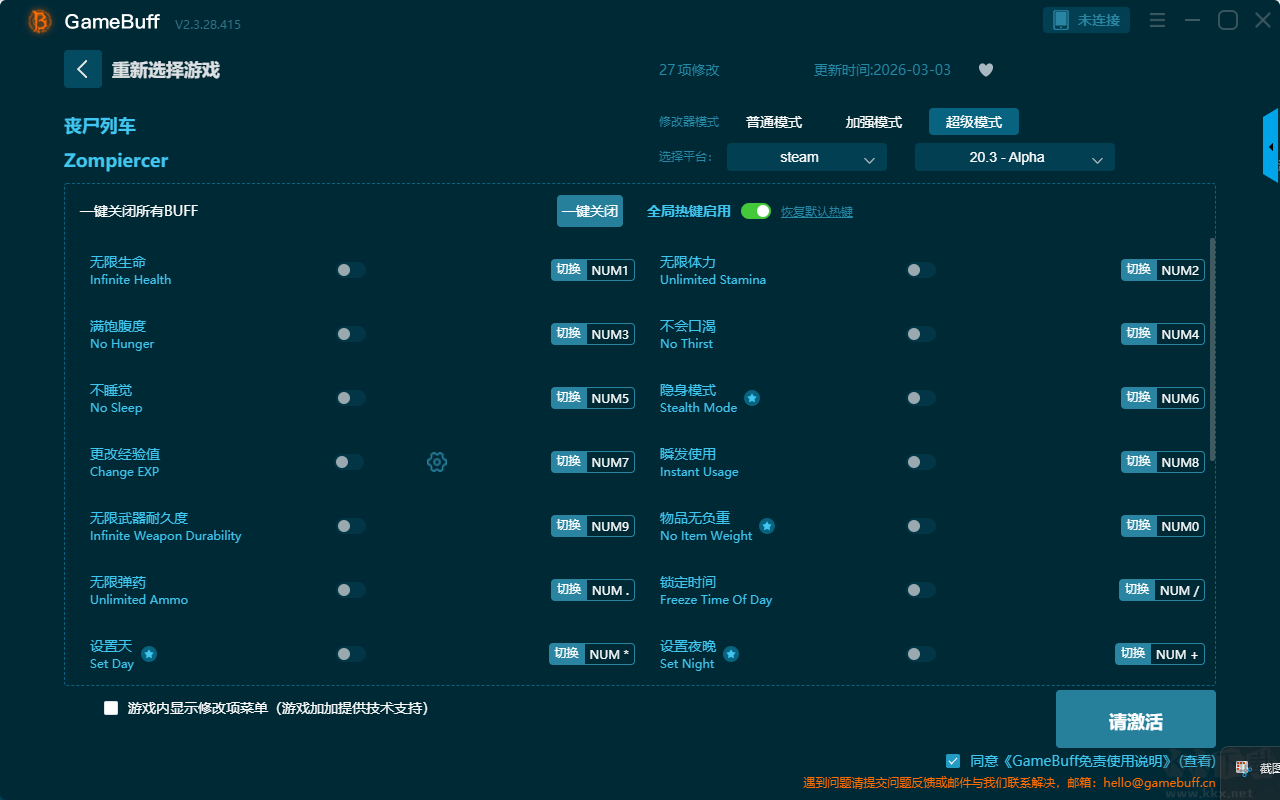Screen dimensions: 1280x800
Task: Turn on No Item Weight
Action: point(921,526)
